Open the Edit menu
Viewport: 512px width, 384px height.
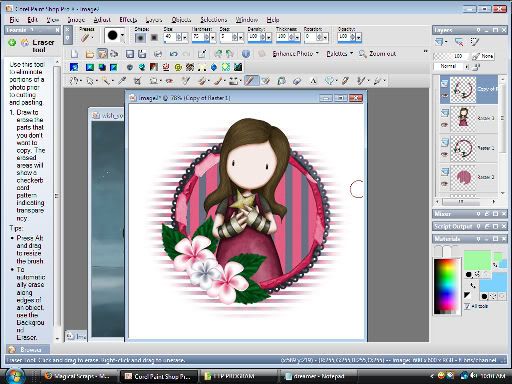click(x=33, y=20)
